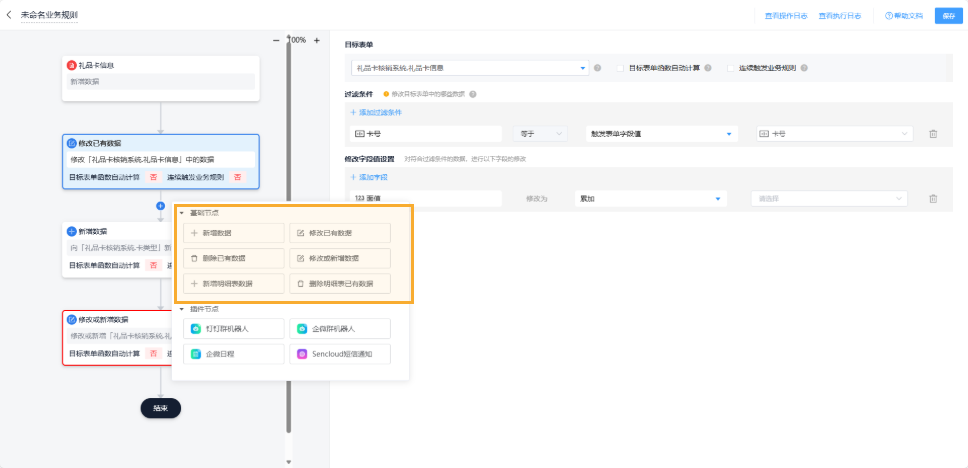Delete the 卡号 filter condition row
968x468 pixels.
coord(933,134)
